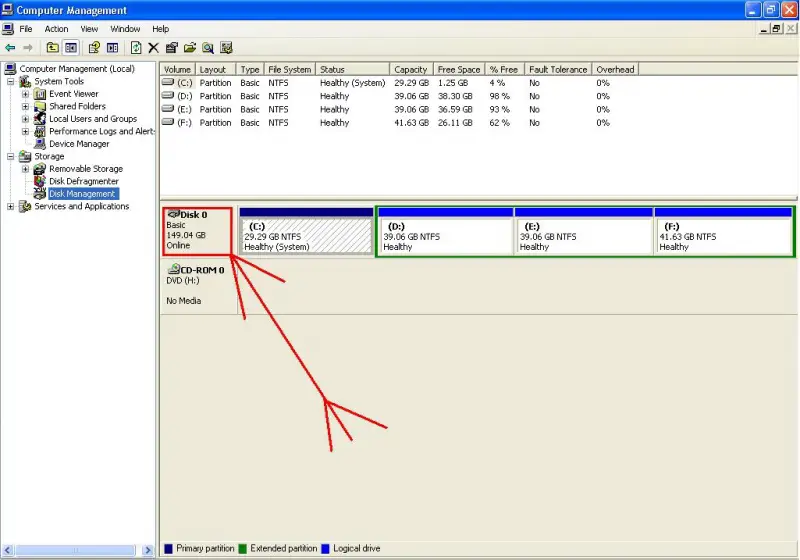Collapse the System Tools node
Screen dimensions: 800x560
[11, 81]
